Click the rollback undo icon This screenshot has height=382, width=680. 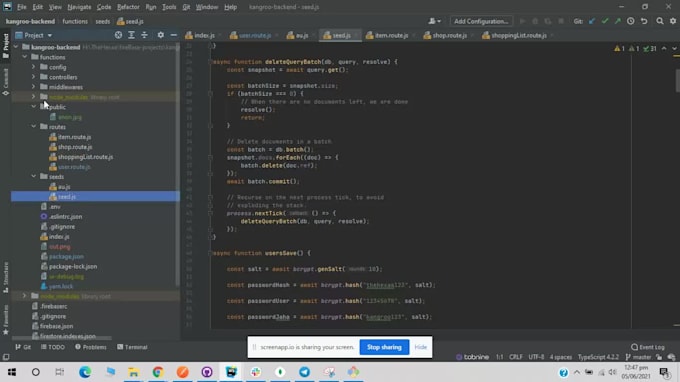(644, 21)
